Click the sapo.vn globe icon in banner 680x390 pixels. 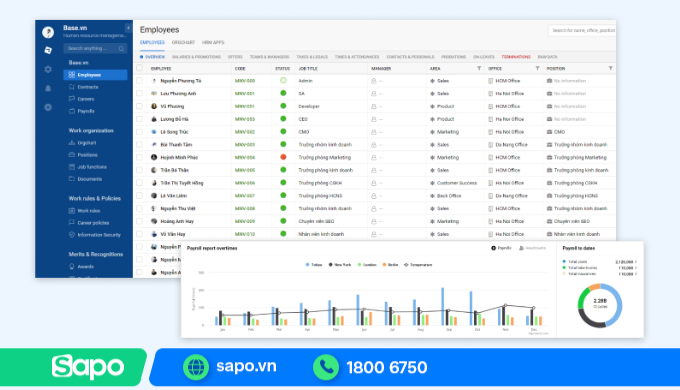pyautogui.click(x=196, y=367)
